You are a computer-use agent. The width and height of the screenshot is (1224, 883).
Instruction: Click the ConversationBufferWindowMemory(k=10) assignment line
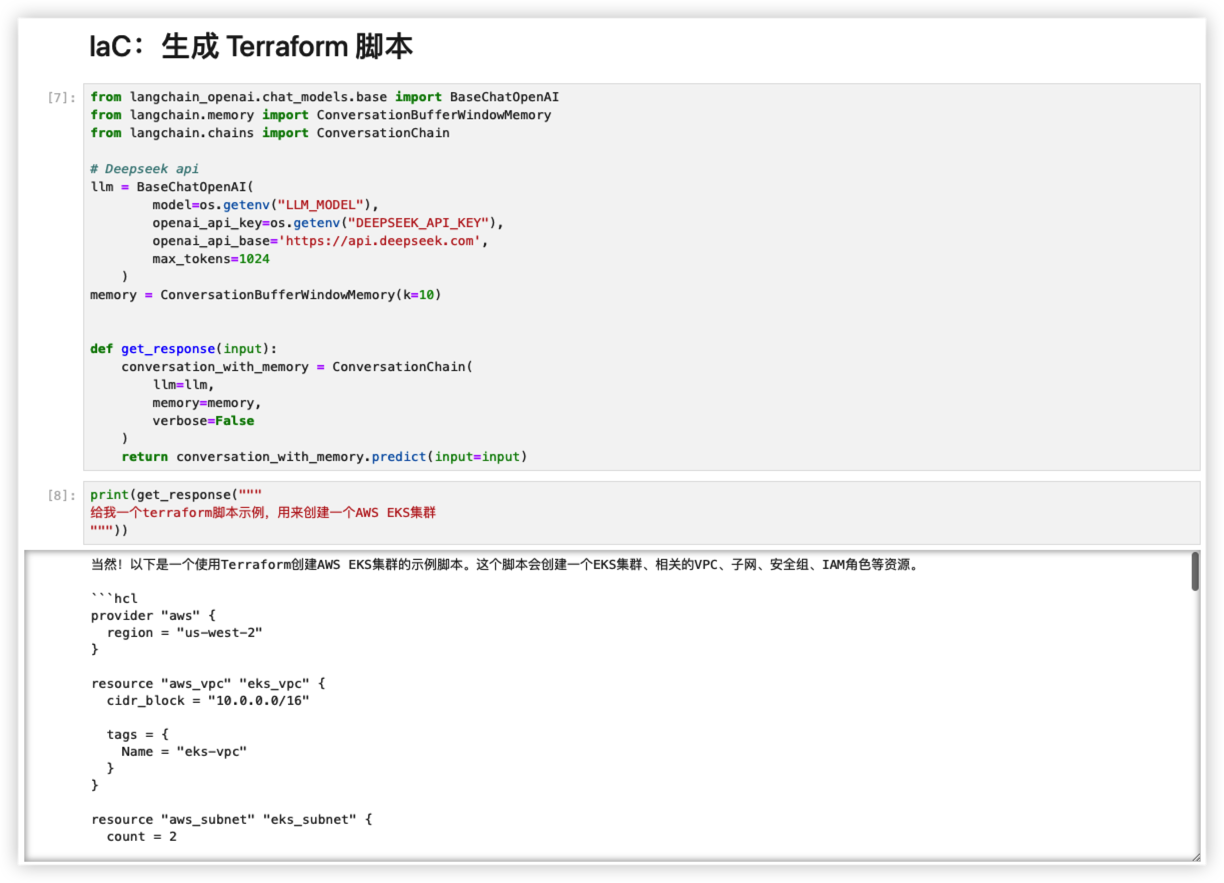(265, 295)
